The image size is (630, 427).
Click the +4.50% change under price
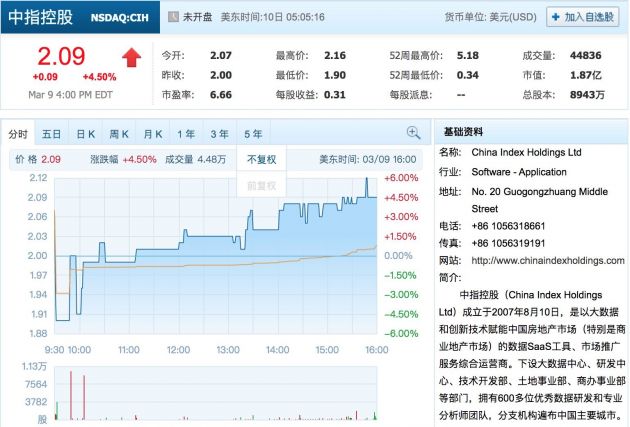point(100,77)
